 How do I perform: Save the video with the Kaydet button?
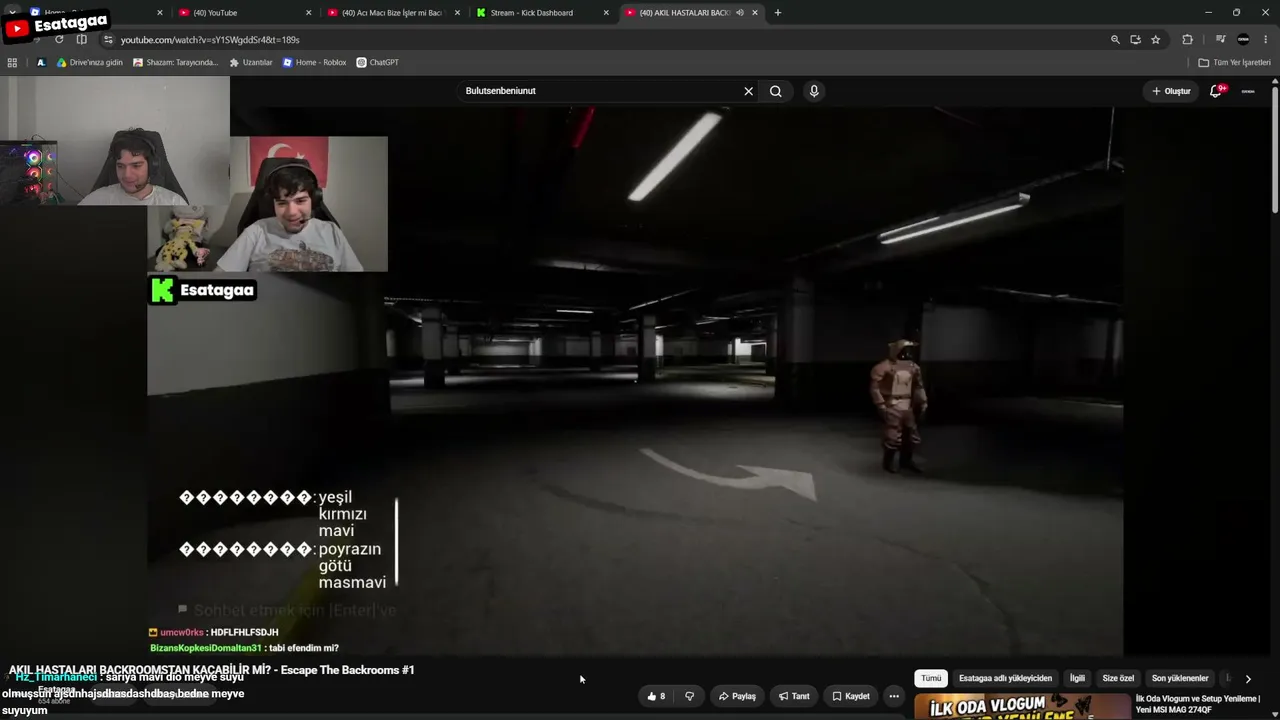pyautogui.click(x=852, y=696)
